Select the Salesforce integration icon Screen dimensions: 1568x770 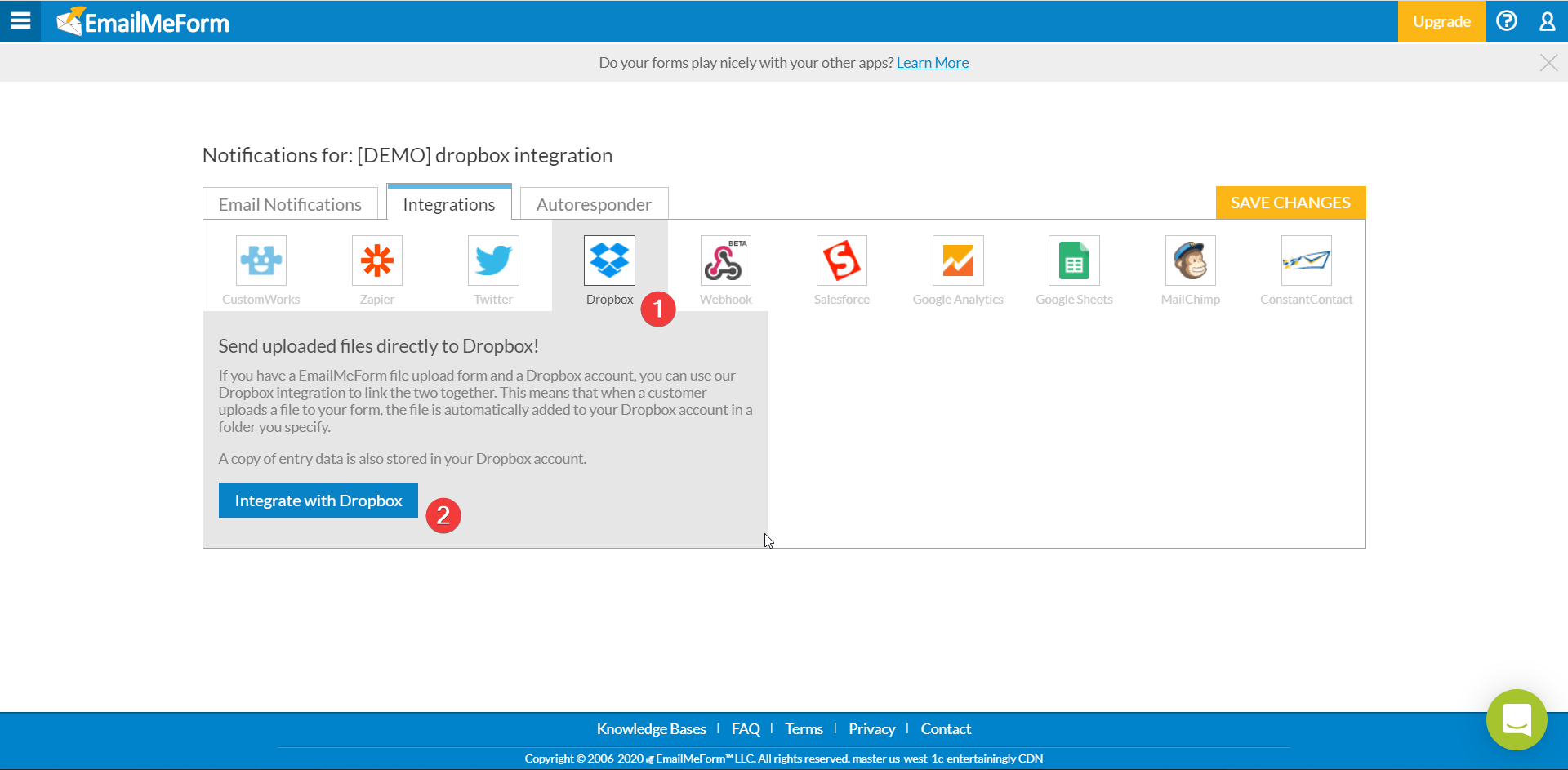click(x=842, y=260)
